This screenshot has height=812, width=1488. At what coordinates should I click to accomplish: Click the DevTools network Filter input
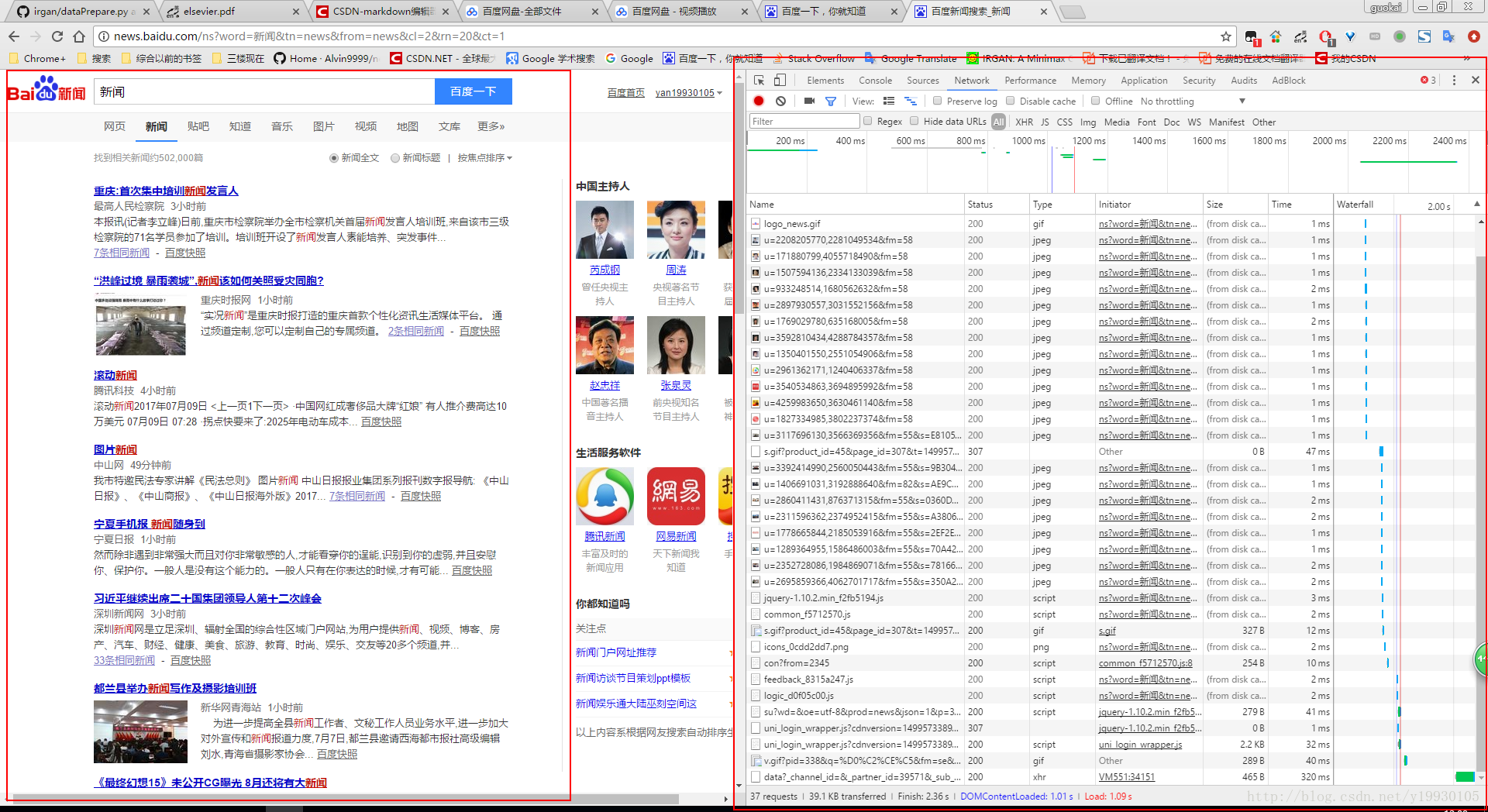[x=804, y=122]
